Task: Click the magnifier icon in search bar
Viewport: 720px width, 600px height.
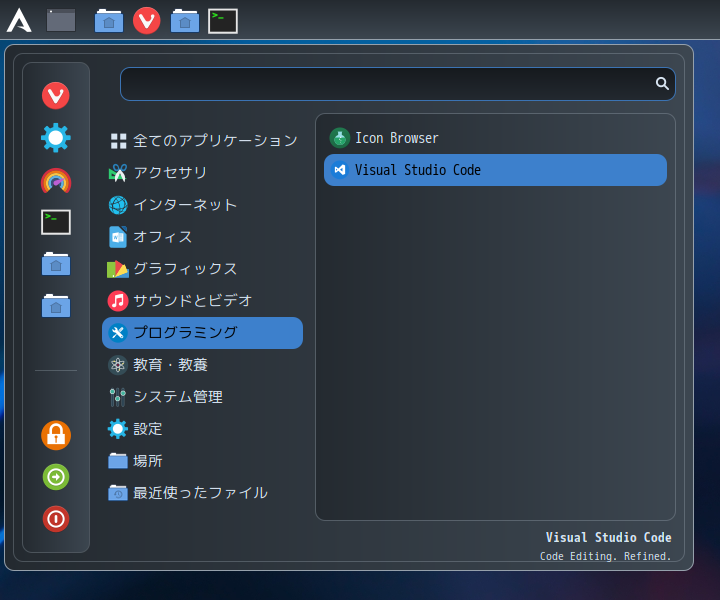Action: (x=662, y=83)
